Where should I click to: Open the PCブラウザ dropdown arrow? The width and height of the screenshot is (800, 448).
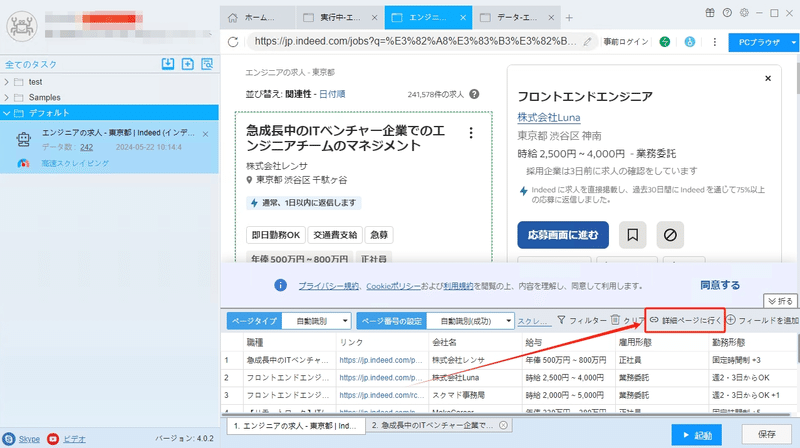pyautogui.click(x=793, y=42)
